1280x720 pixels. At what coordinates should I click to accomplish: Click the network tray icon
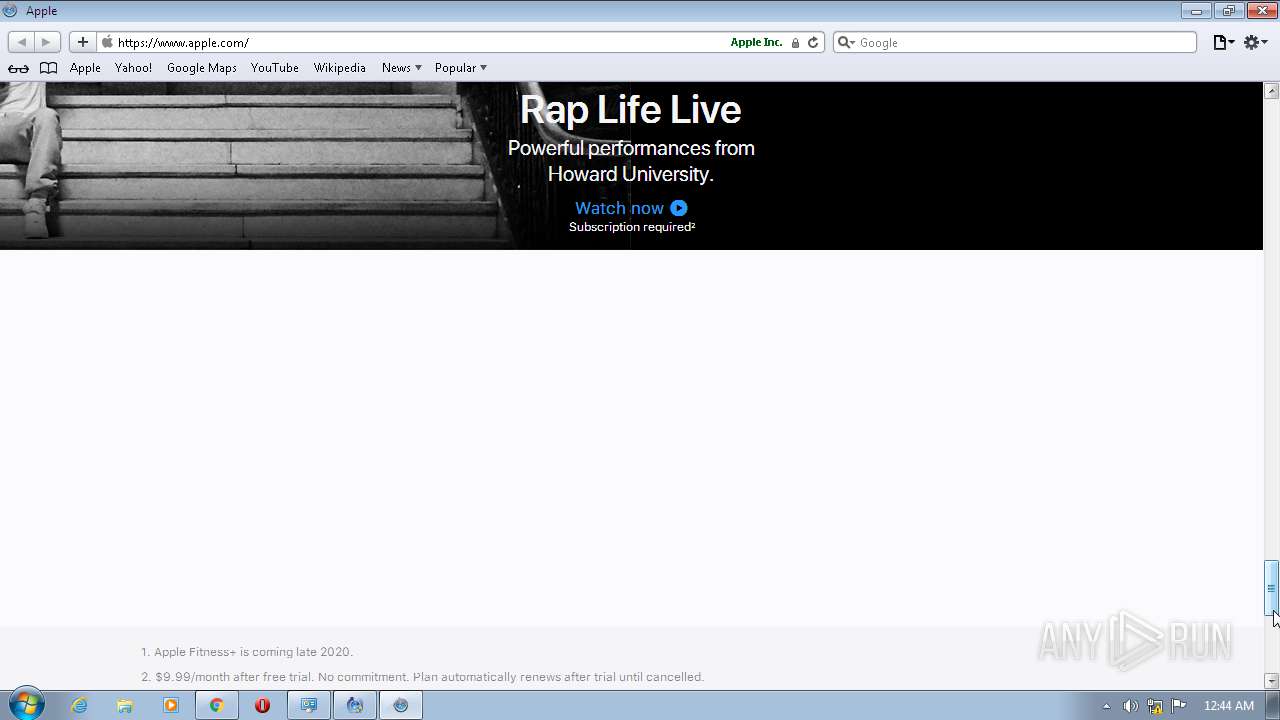[1154, 706]
